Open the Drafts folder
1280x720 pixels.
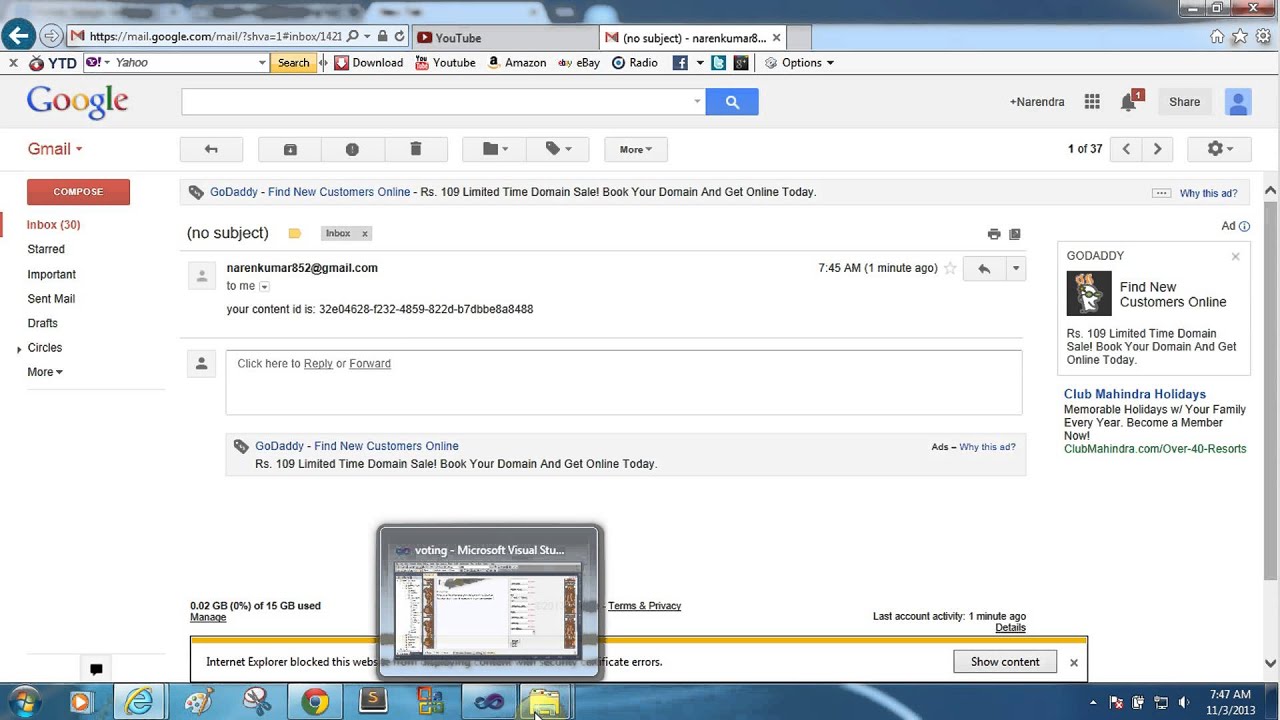click(x=42, y=323)
